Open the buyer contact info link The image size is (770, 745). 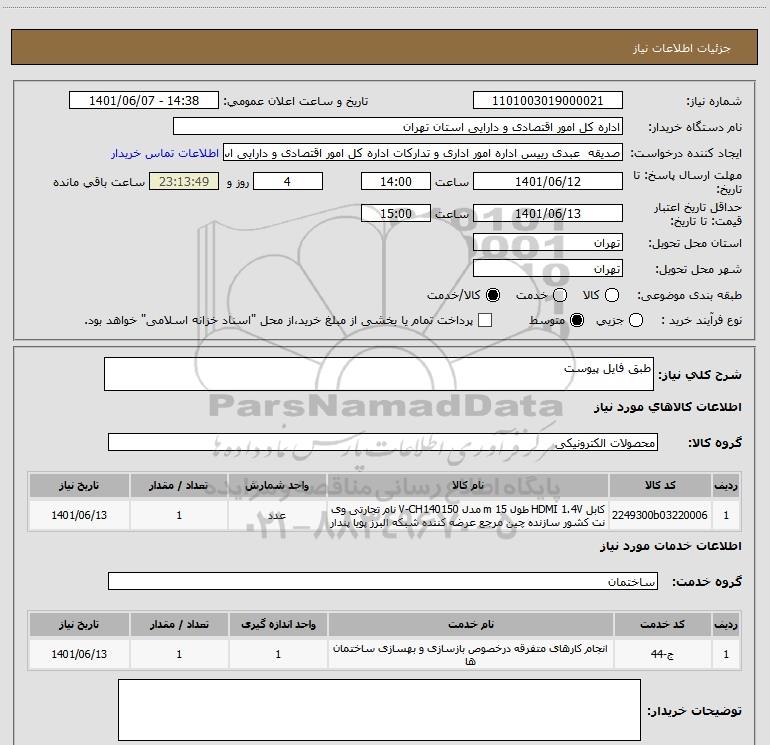[x=165, y=153]
